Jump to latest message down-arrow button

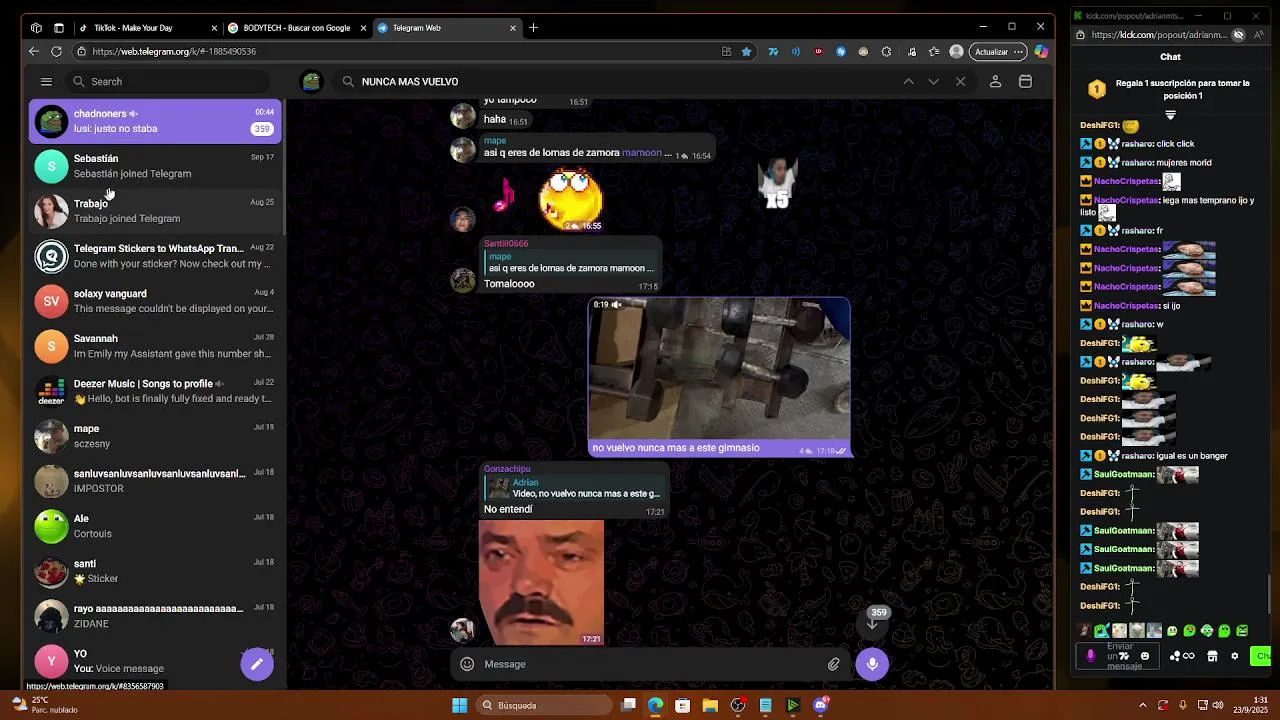872,624
